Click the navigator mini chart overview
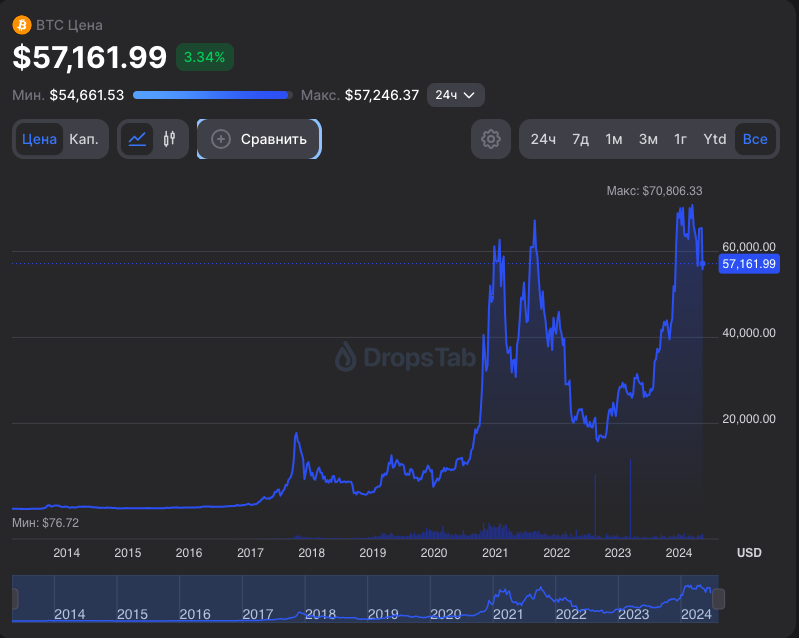 [365, 599]
